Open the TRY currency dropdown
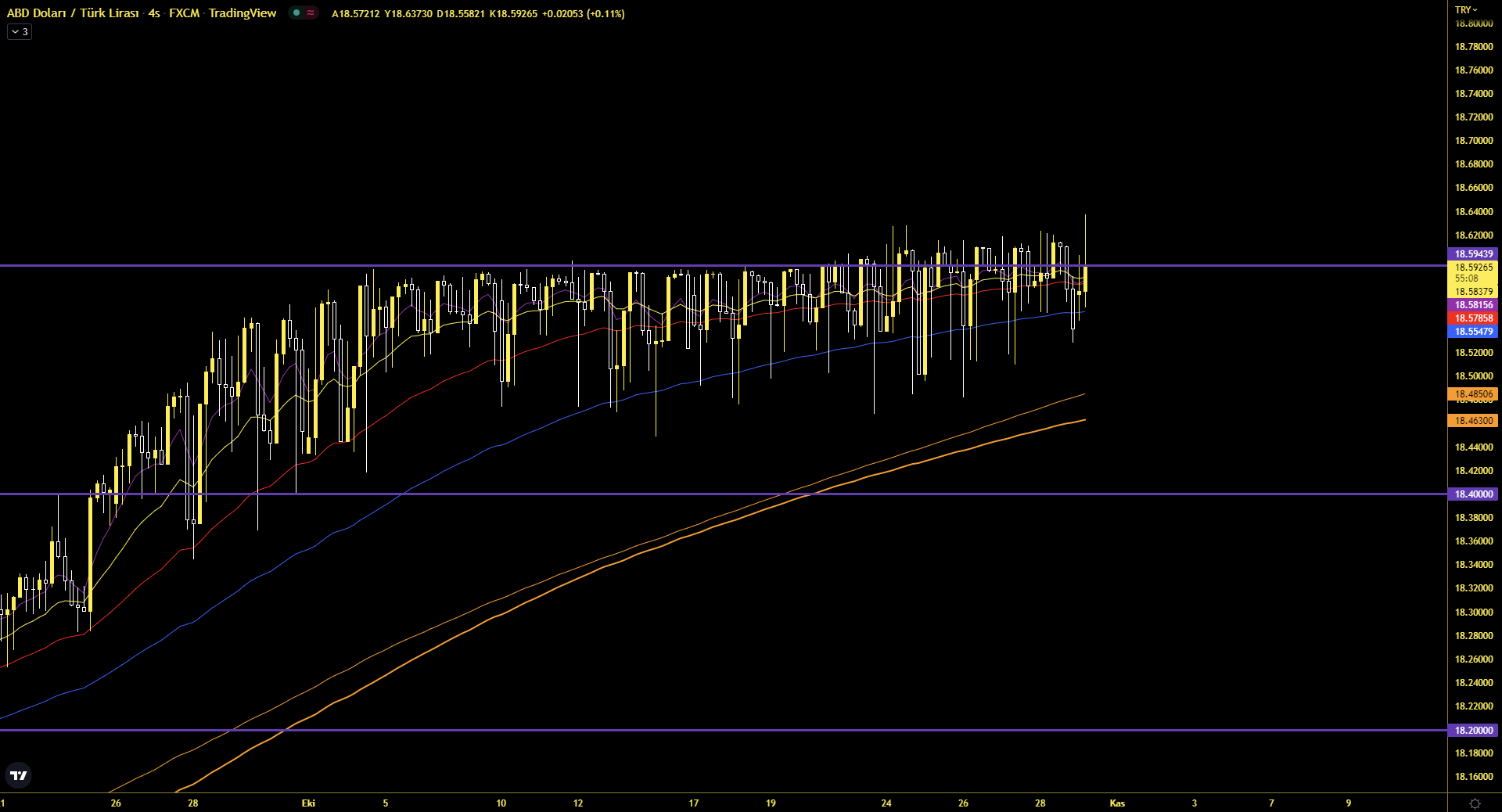 (x=1466, y=10)
